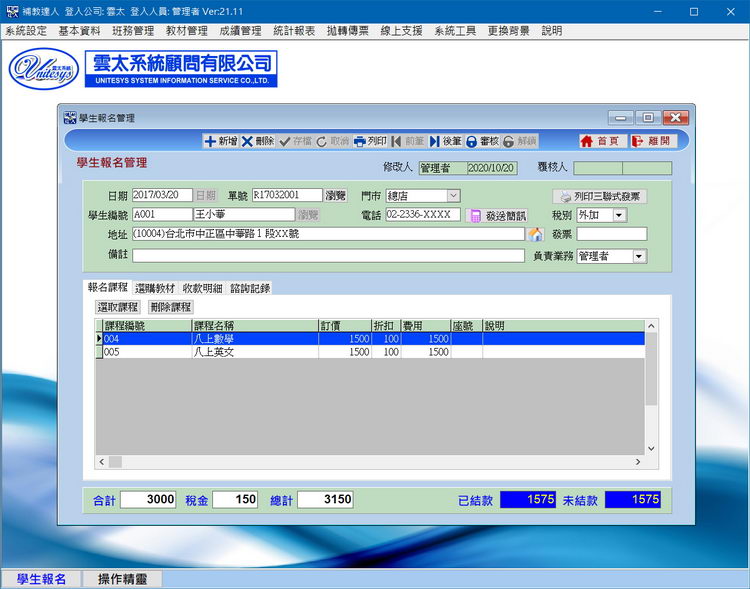Click the 刪除 (delete) toolbar button
Image resolution: width=750 pixels, height=589 pixels.
[x=258, y=141]
